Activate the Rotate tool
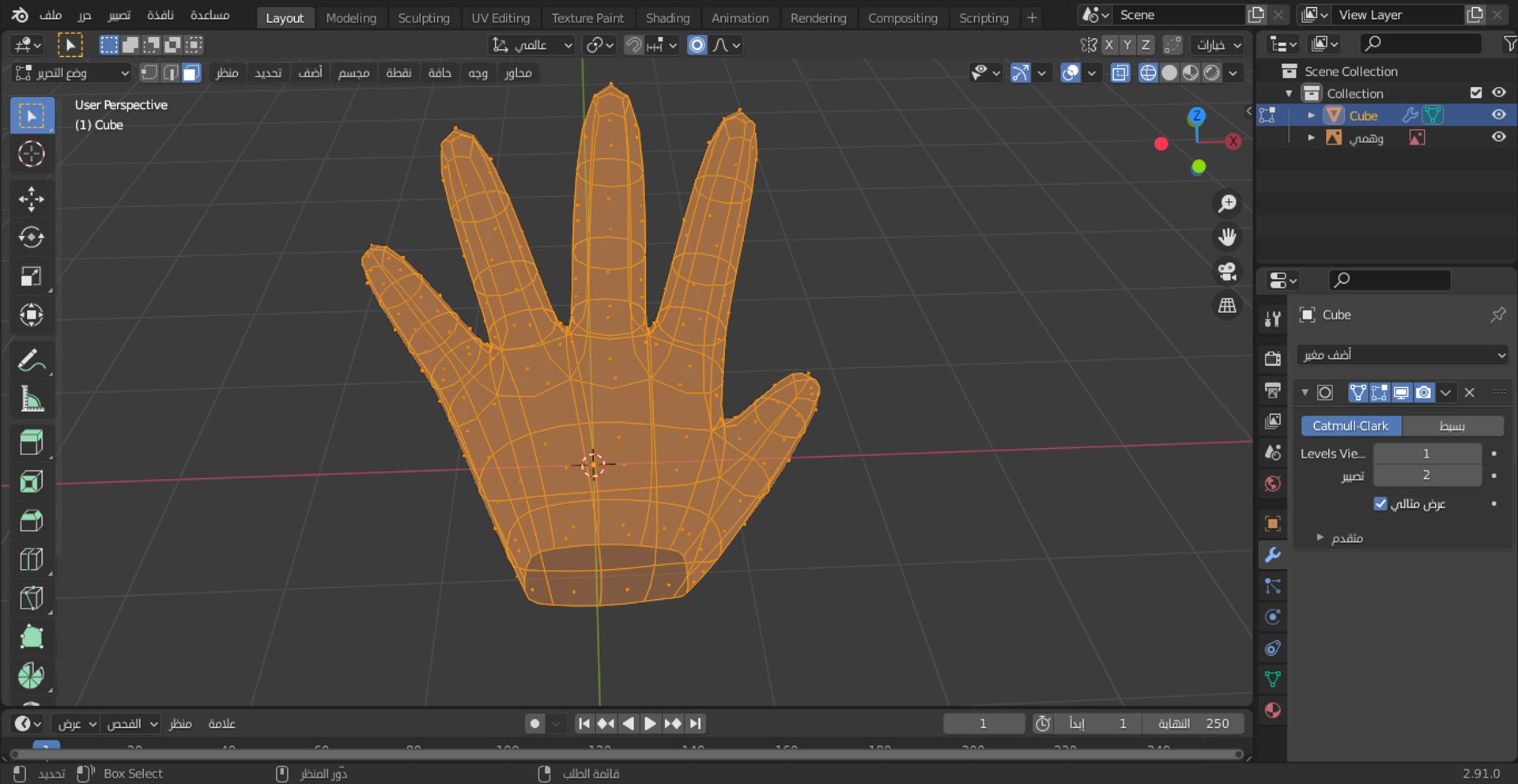This screenshot has height=784, width=1518. [x=32, y=237]
